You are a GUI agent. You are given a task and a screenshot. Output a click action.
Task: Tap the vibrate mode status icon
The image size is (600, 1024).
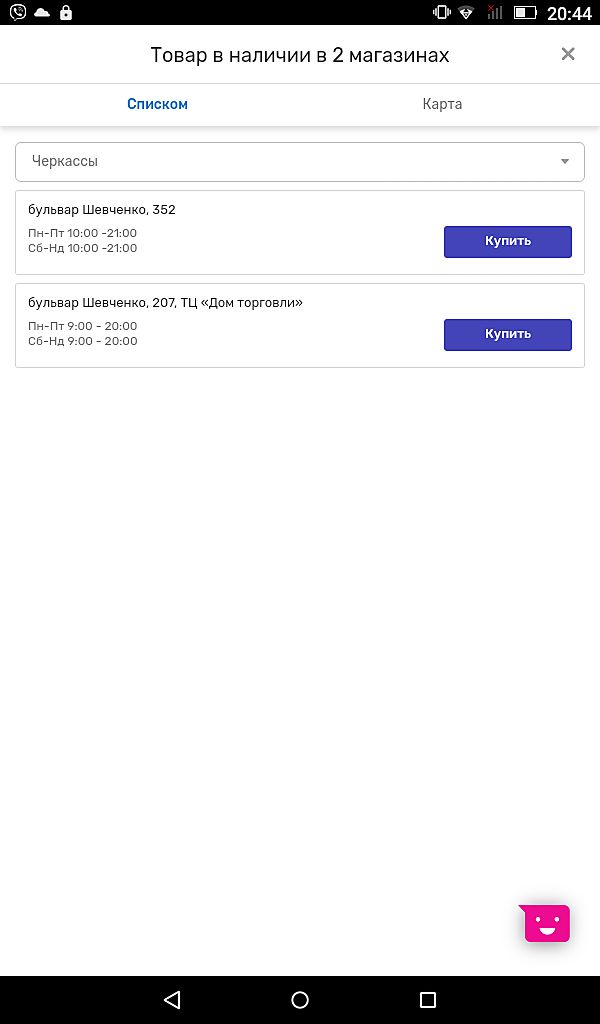tap(440, 13)
